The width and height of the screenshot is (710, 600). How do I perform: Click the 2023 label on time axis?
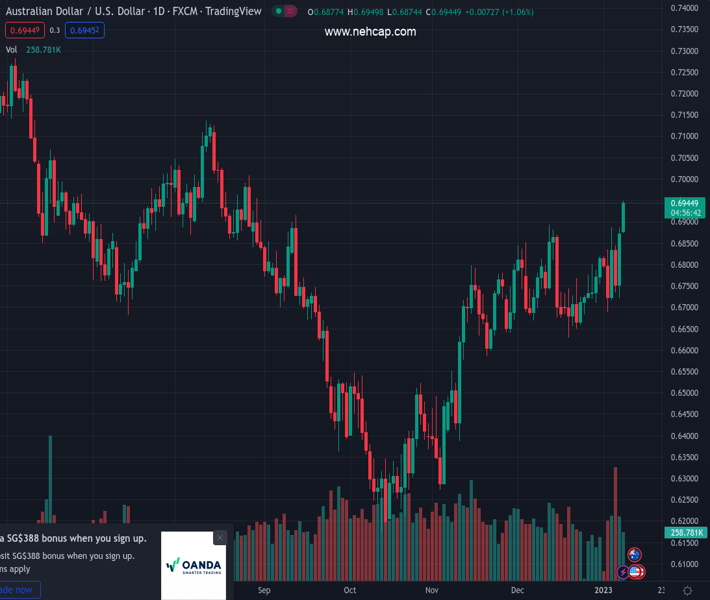[603, 590]
